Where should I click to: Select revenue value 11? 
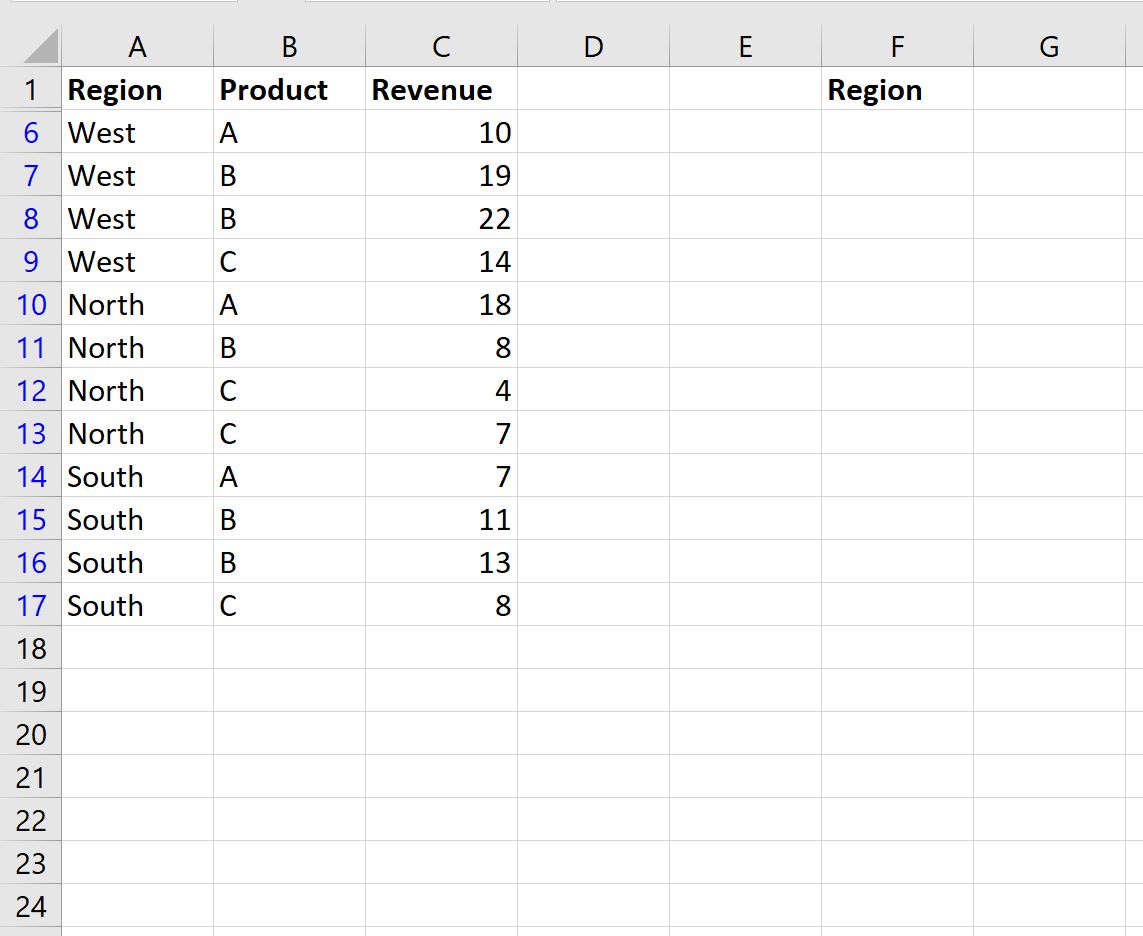[441, 519]
